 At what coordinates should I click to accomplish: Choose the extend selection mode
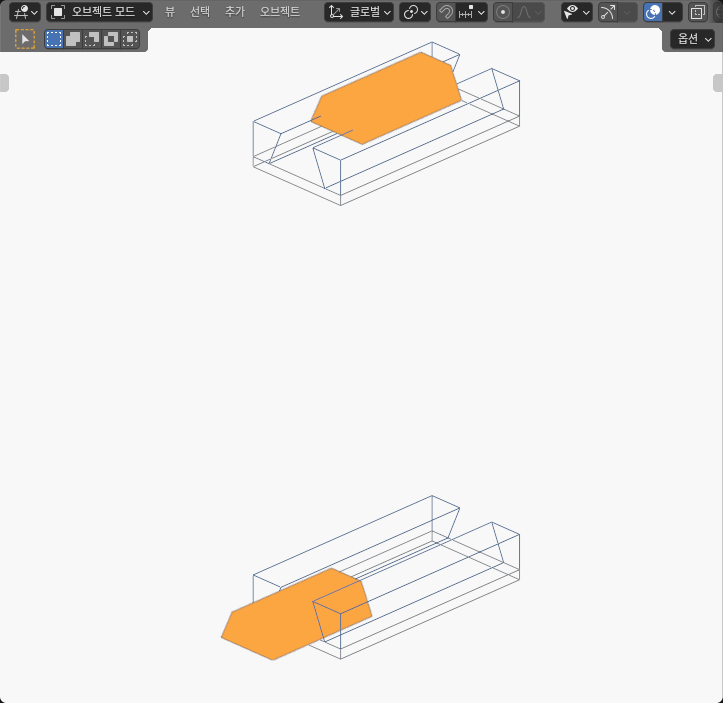(x=73, y=39)
